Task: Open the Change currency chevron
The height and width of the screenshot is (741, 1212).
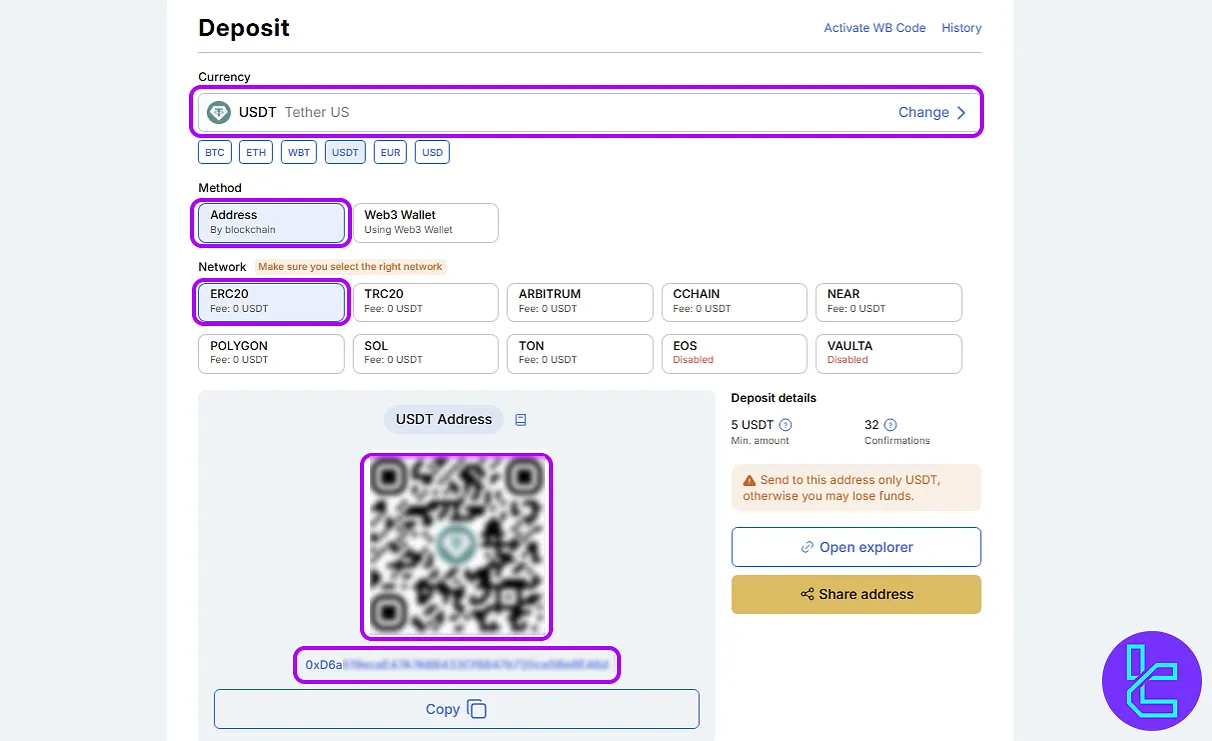Action: point(961,112)
